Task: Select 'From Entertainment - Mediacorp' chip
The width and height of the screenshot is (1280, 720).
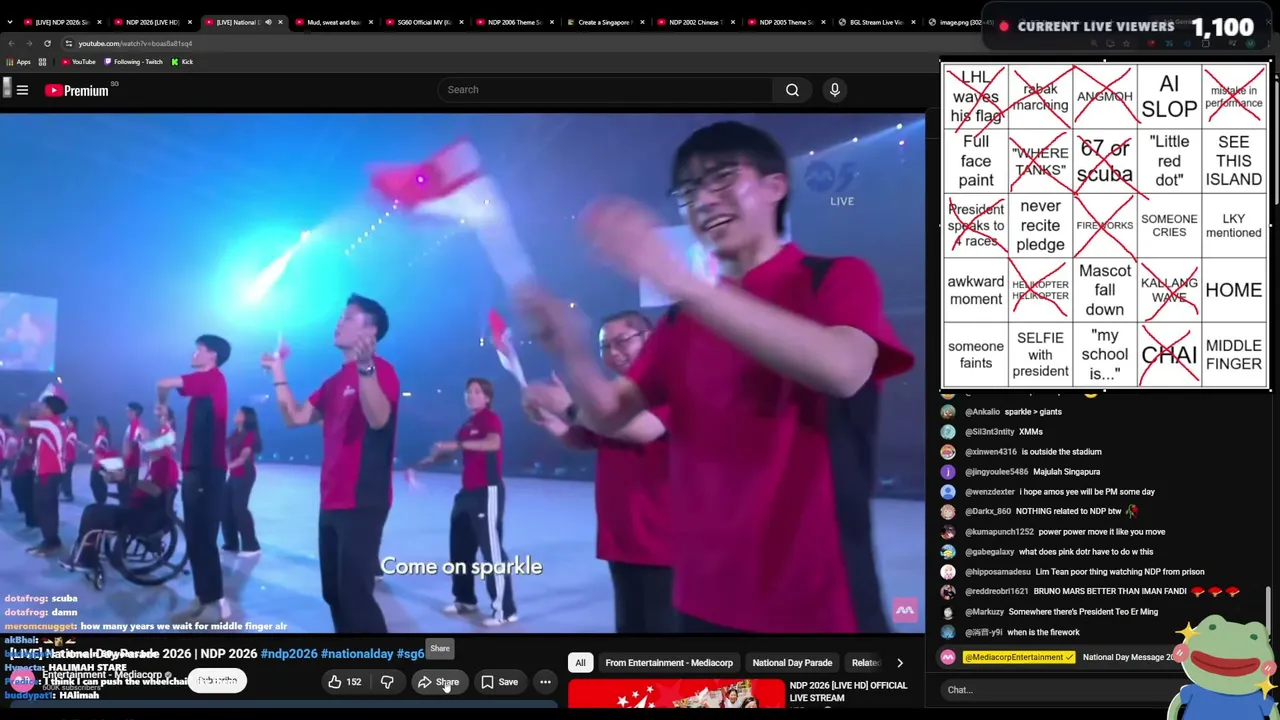Action: (669, 663)
